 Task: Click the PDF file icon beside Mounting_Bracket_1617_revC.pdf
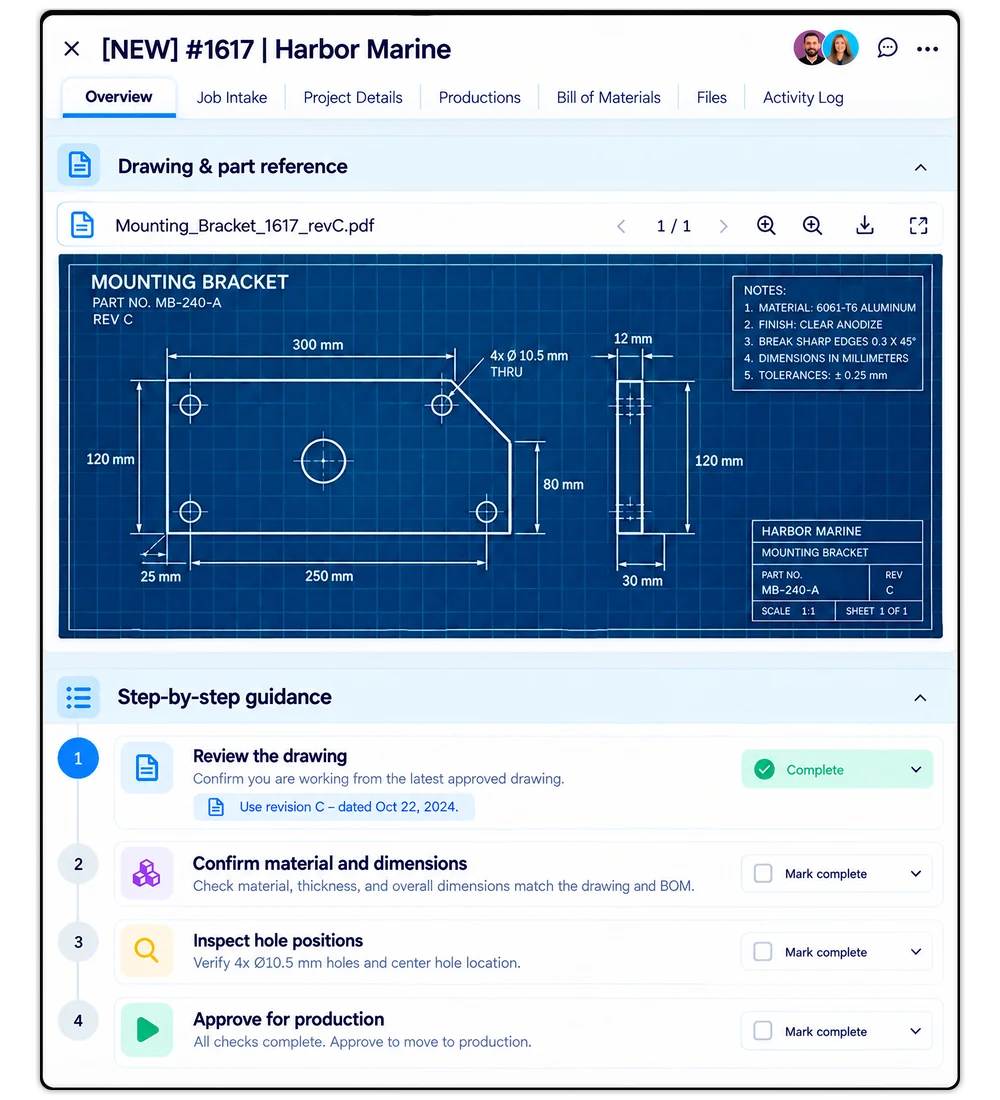[x=82, y=225]
